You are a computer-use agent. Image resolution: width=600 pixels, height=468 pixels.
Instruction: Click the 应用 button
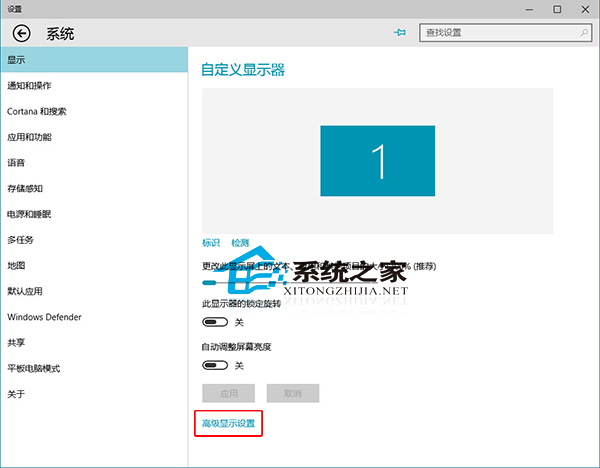(x=228, y=393)
